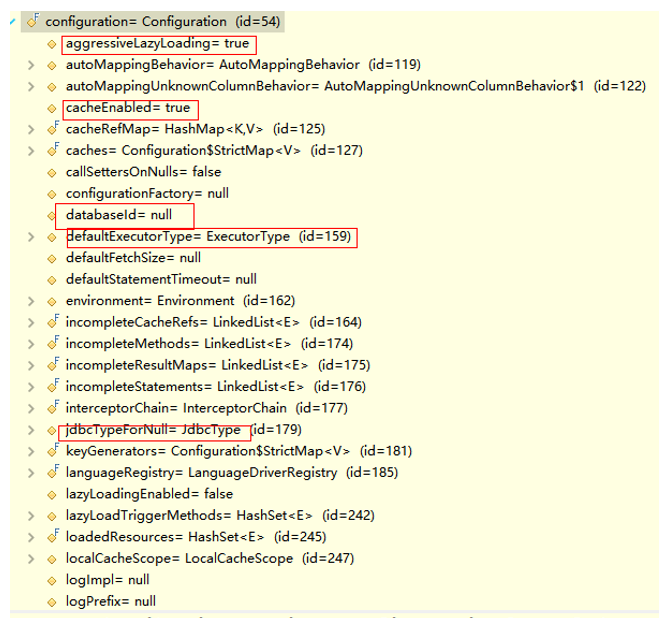The height and width of the screenshot is (618, 659).
Task: Expand the incompleteMethods node
Action: point(31,344)
